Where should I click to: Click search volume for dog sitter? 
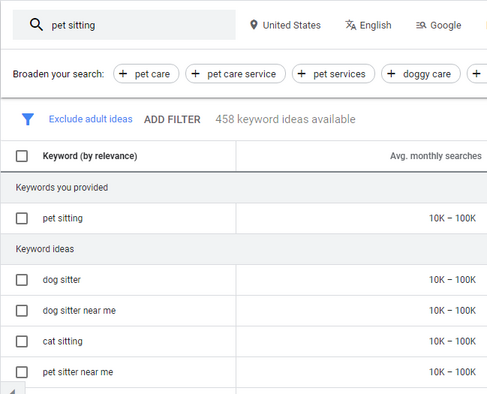click(x=452, y=280)
